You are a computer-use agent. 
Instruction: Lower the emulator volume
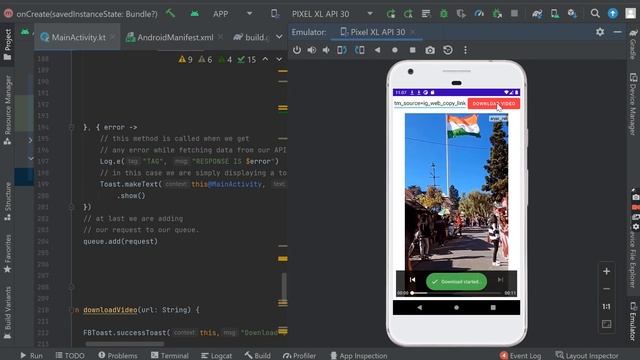(x=326, y=50)
